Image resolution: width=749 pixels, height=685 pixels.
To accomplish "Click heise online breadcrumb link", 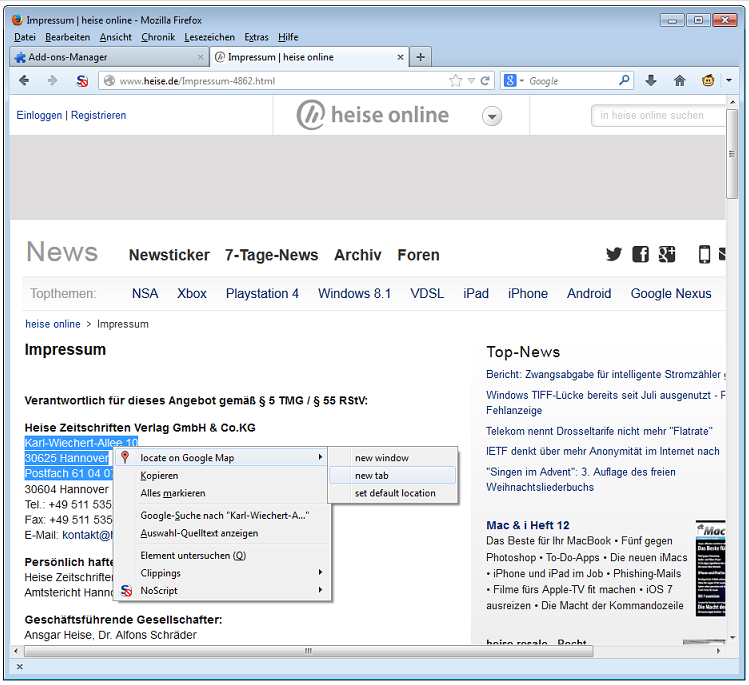I will tap(53, 324).
